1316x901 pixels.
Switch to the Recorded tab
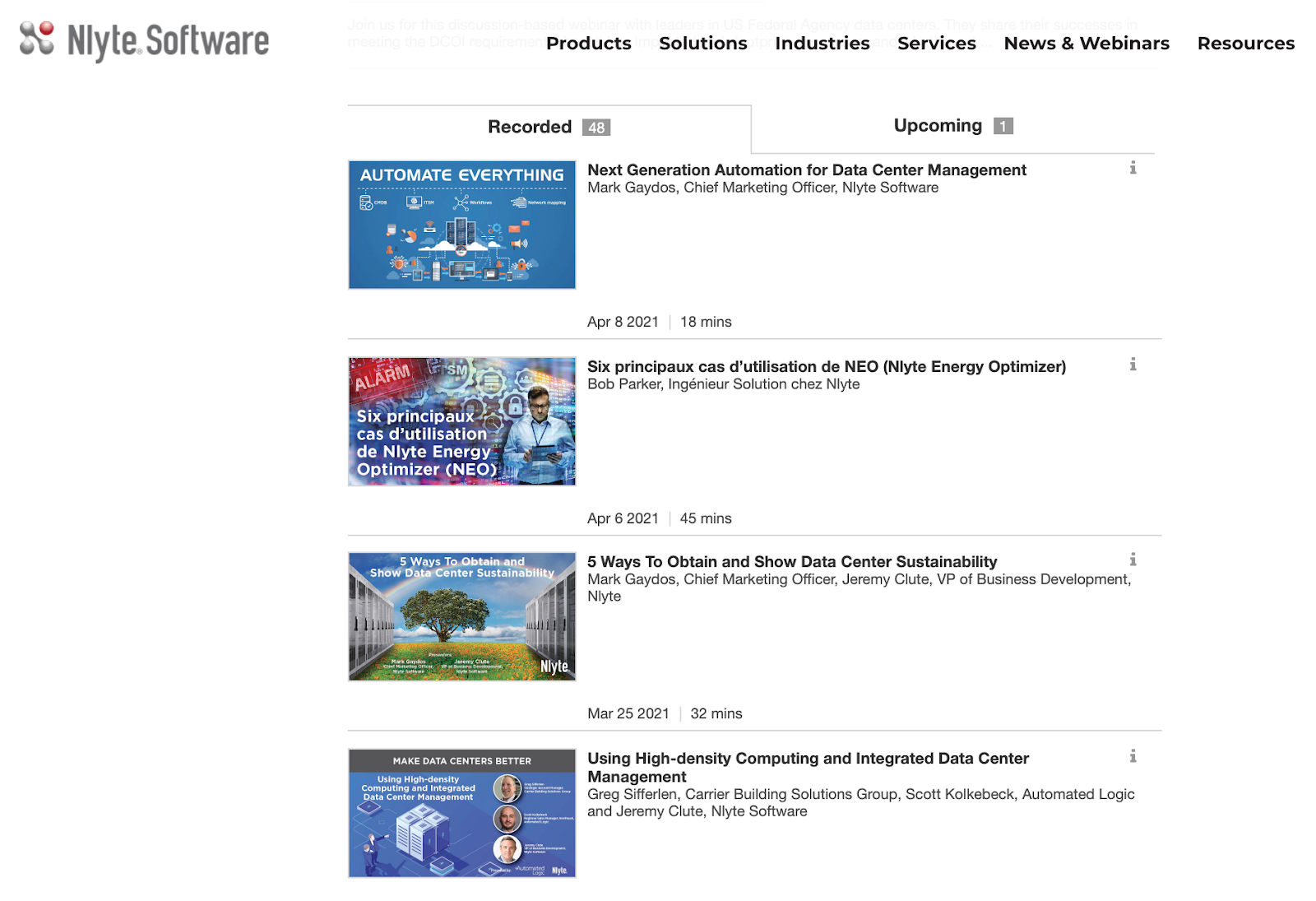(549, 128)
